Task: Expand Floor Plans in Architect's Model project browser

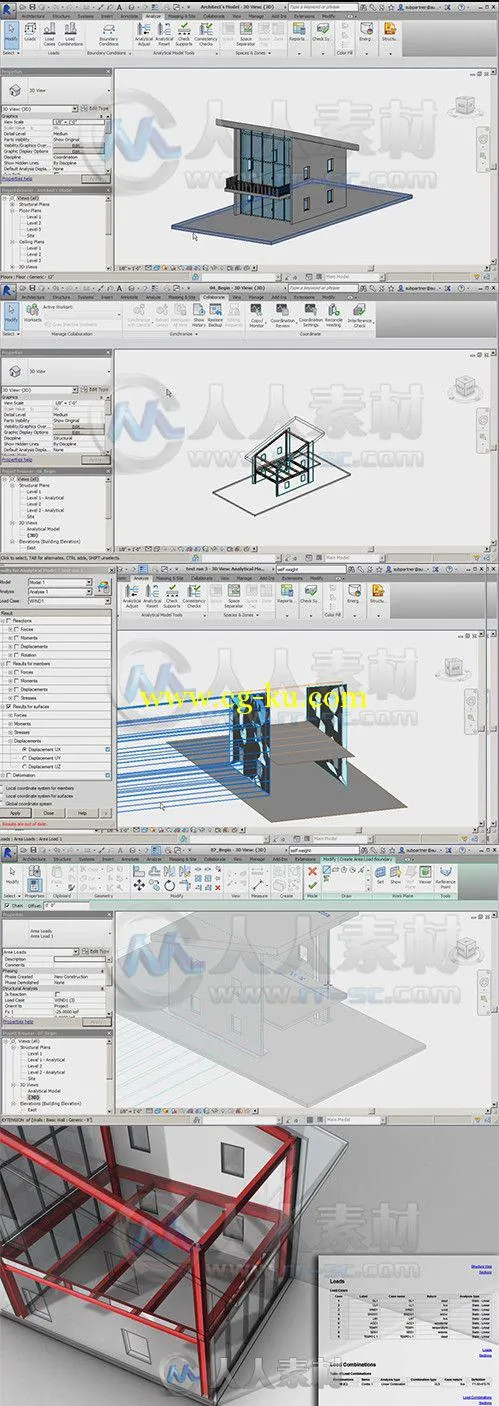Action: click(x=13, y=211)
